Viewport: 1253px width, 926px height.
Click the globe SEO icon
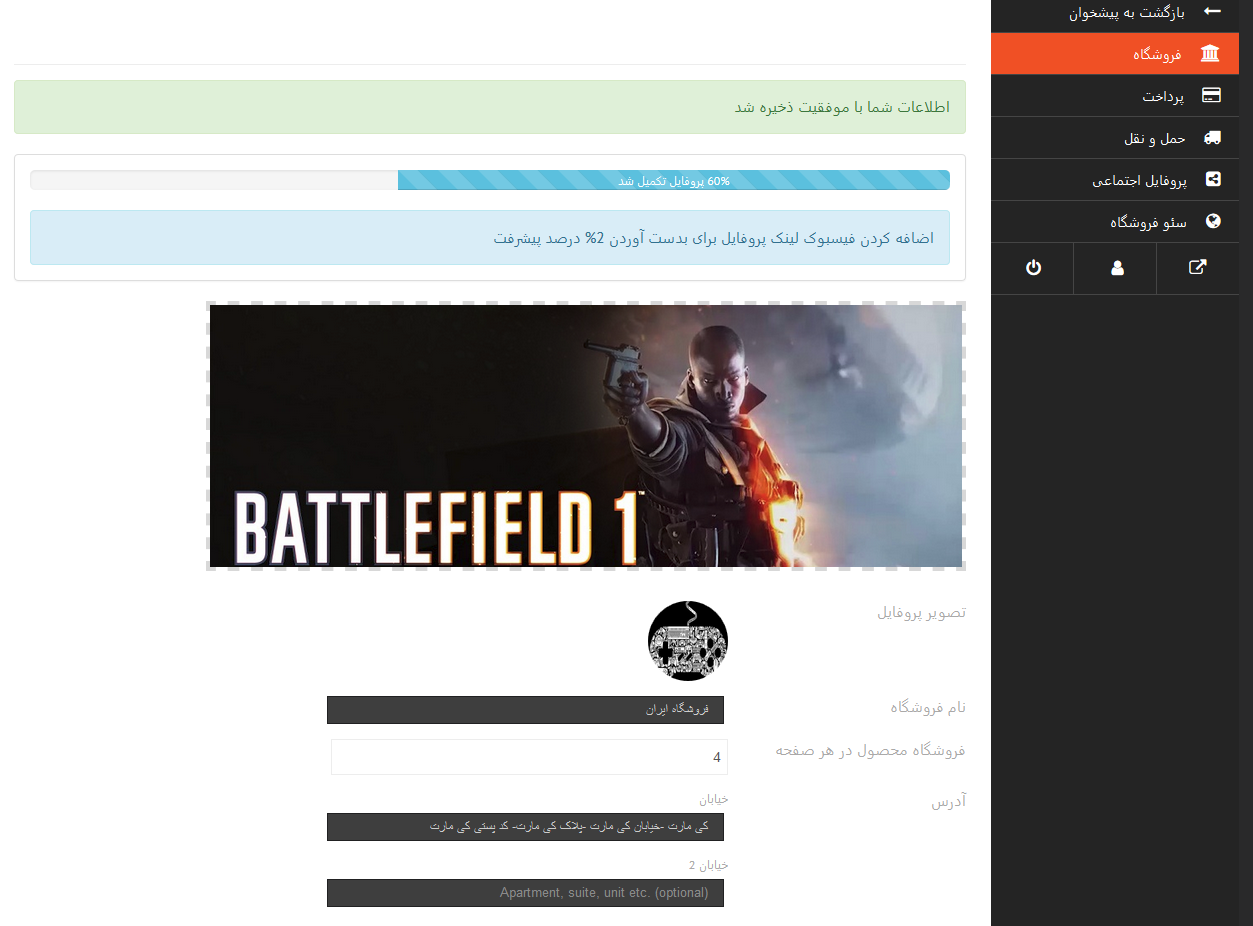[1213, 222]
